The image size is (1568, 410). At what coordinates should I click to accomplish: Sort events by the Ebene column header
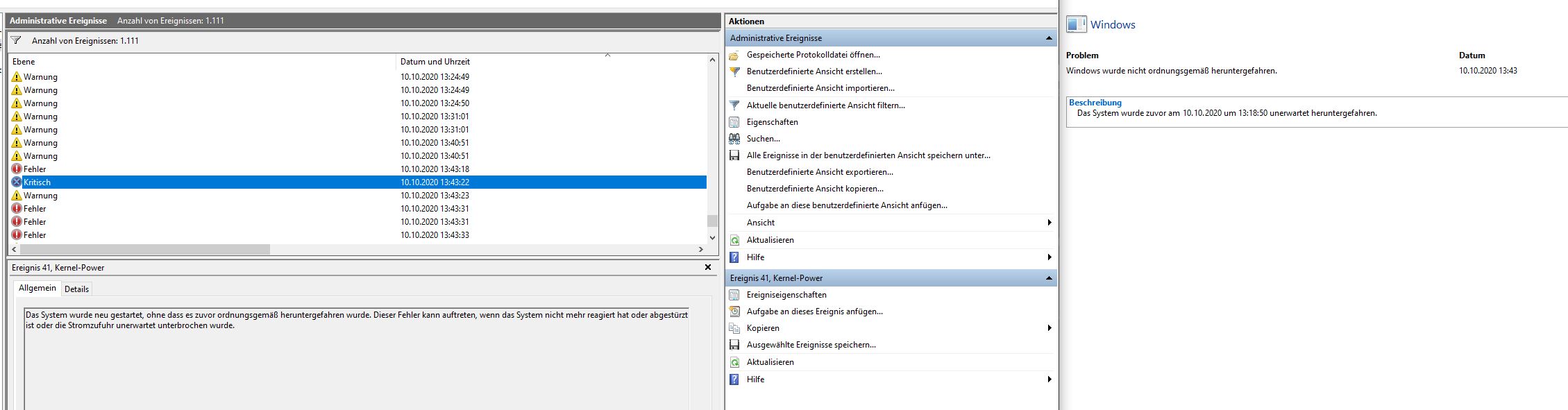tap(202, 62)
